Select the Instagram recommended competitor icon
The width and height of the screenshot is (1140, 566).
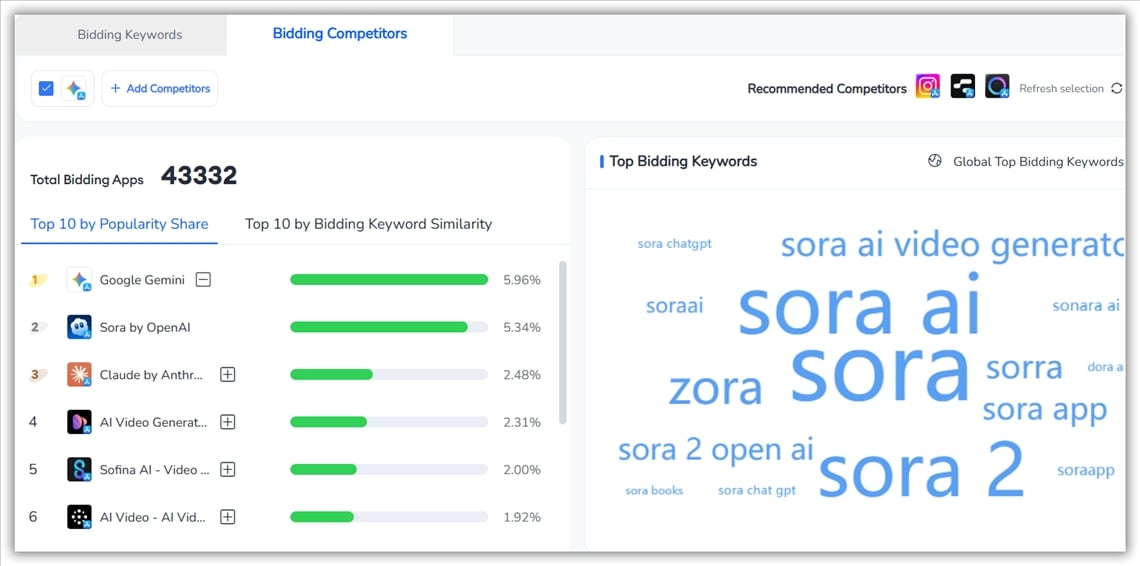click(928, 87)
